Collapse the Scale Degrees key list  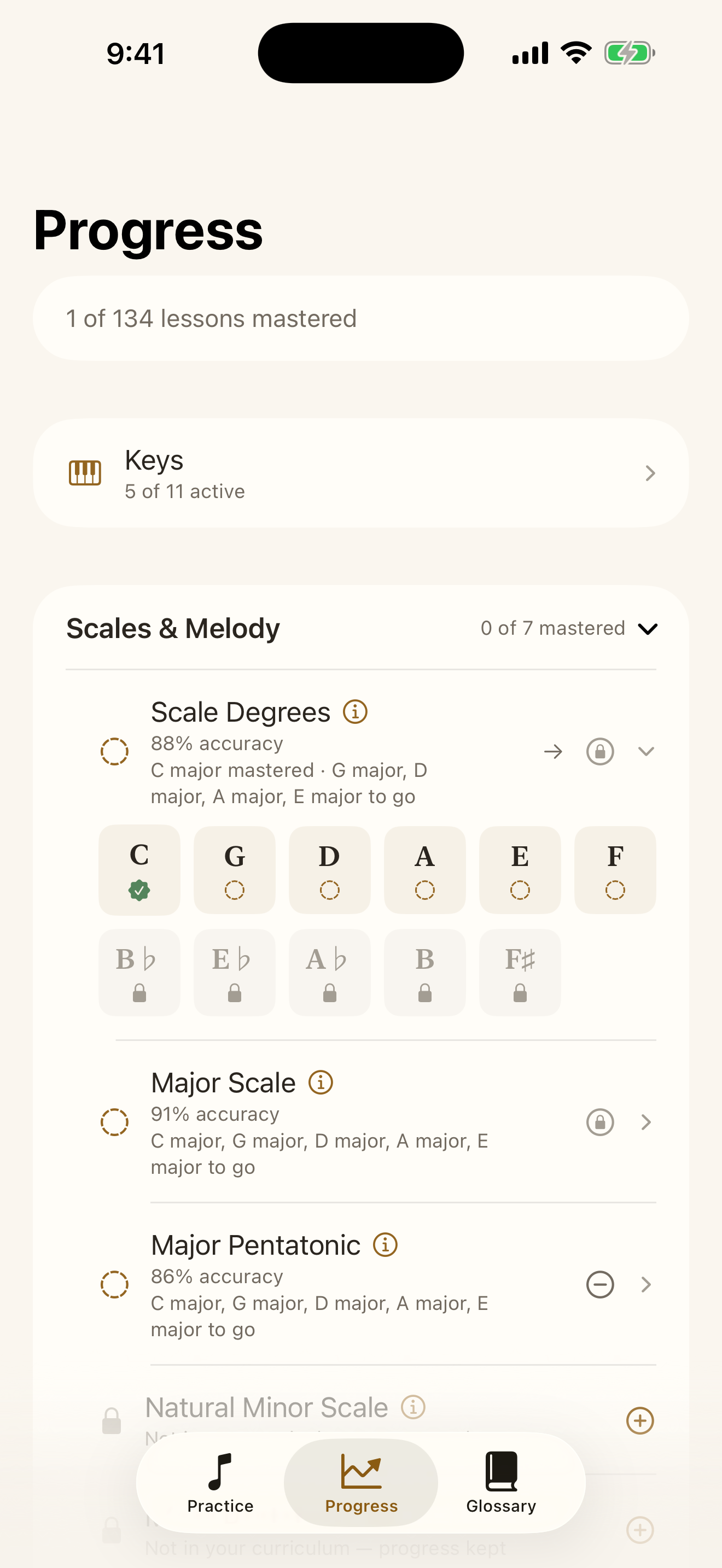coord(646,752)
